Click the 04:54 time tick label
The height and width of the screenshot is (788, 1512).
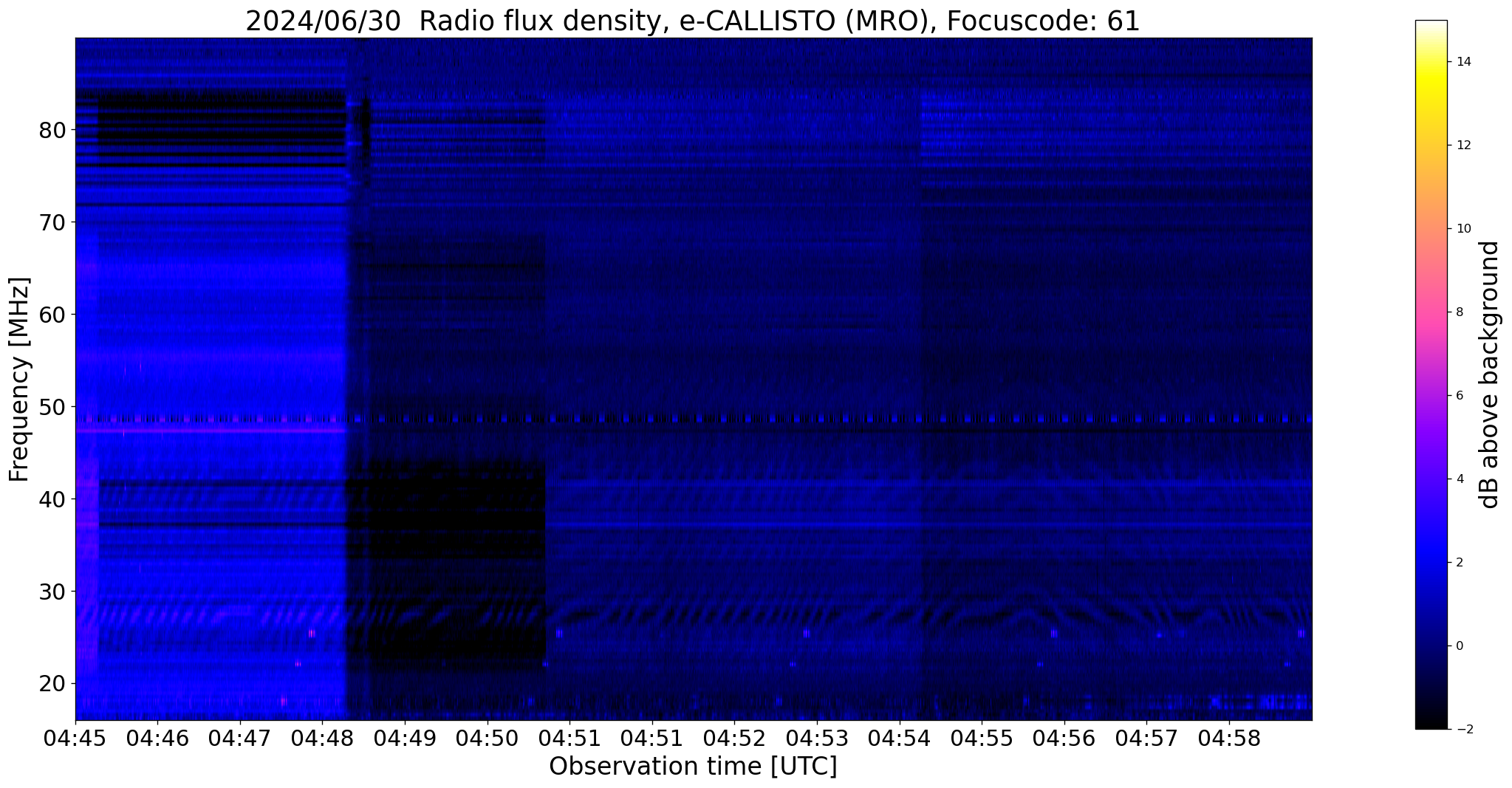[x=900, y=739]
